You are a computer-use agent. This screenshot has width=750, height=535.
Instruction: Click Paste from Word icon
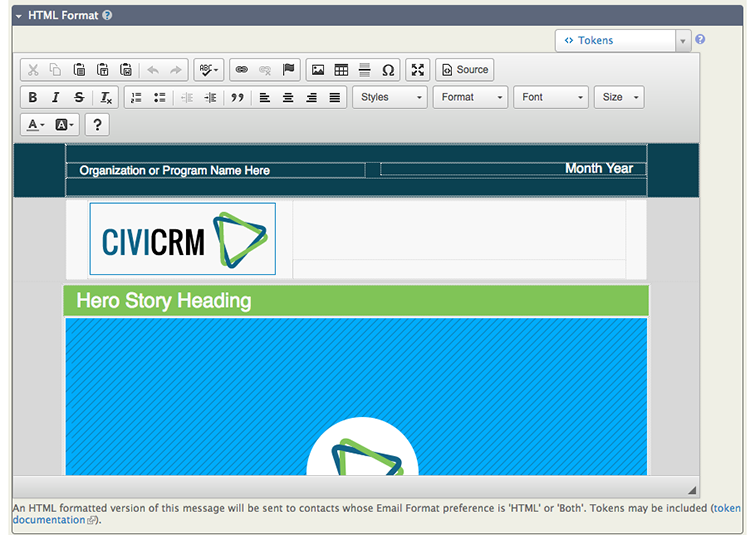(x=126, y=70)
